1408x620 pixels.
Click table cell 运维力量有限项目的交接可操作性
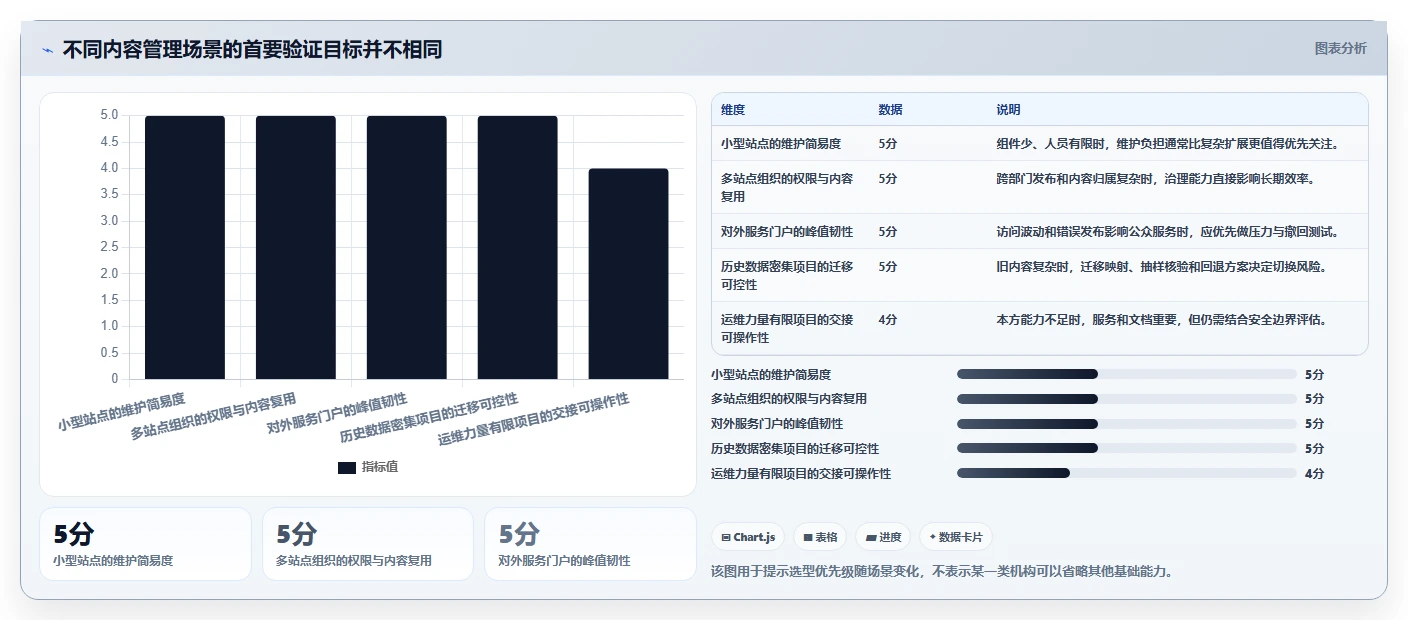[x=788, y=328]
